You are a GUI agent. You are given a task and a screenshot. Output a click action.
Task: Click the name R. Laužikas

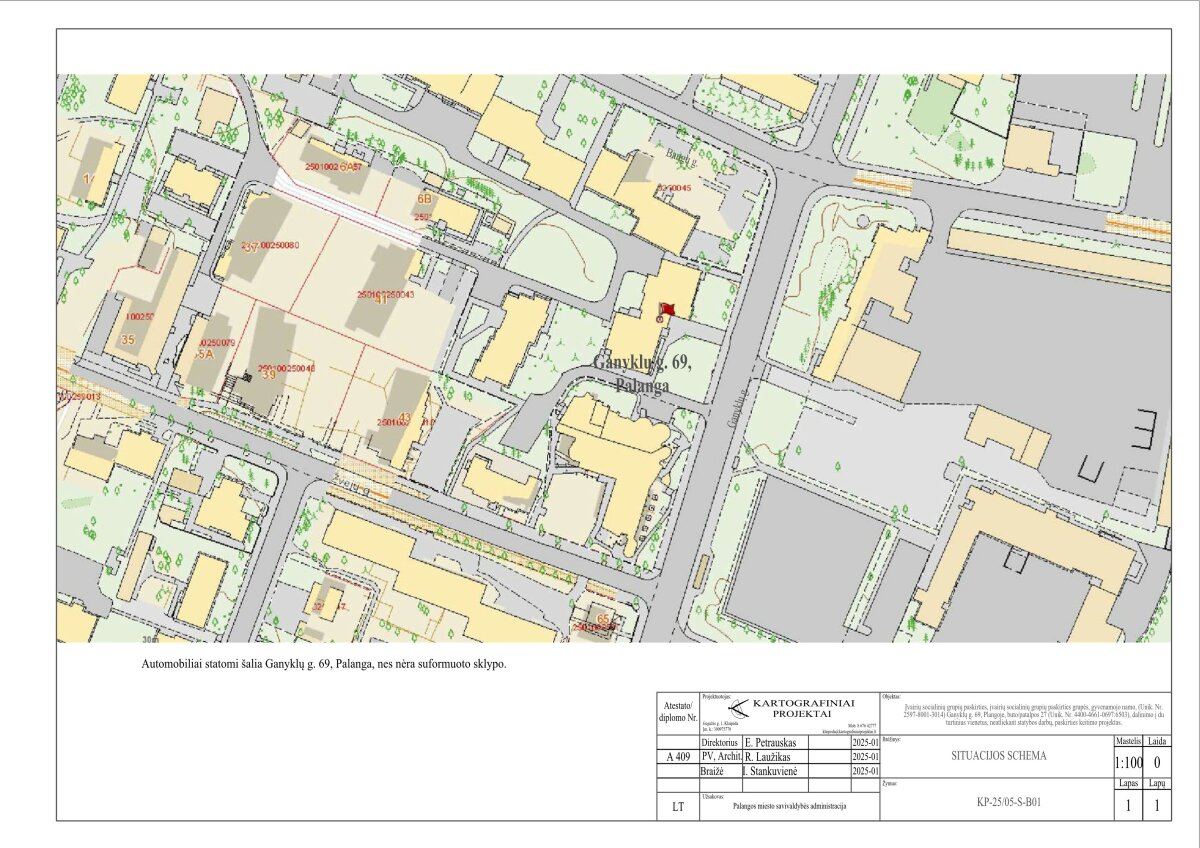click(777, 758)
